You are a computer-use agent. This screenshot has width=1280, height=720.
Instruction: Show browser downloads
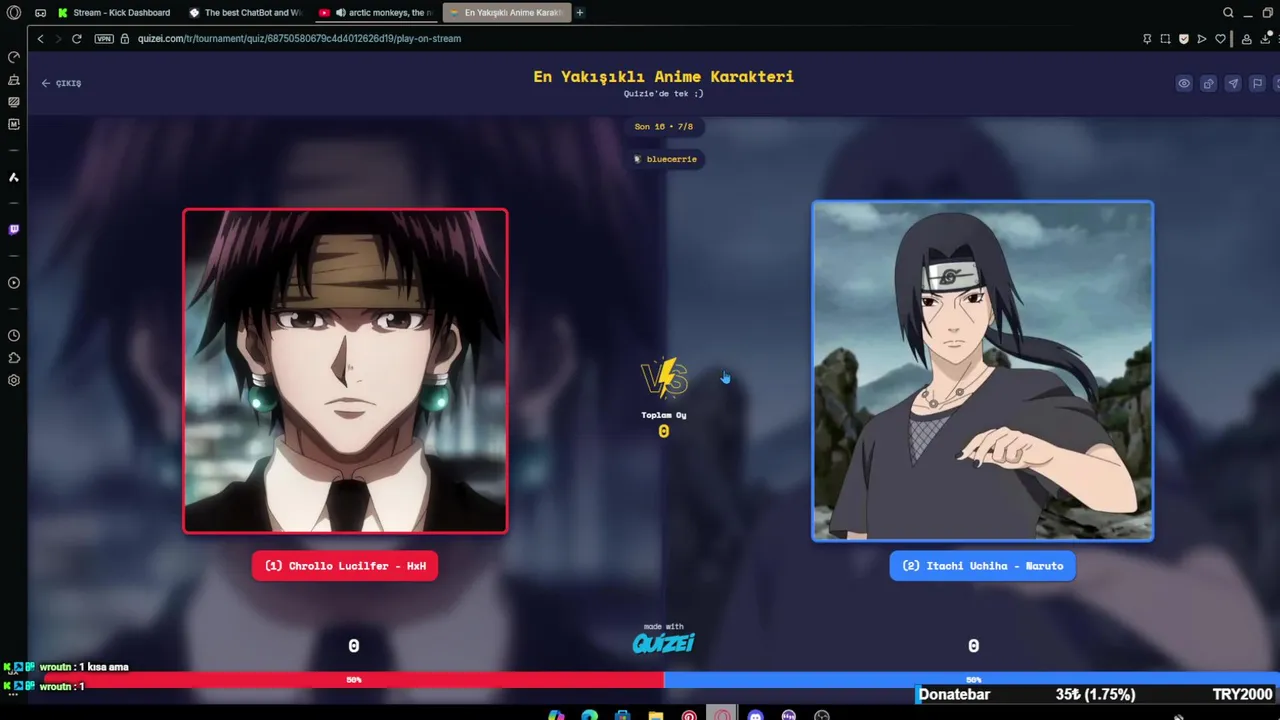click(x=1265, y=39)
